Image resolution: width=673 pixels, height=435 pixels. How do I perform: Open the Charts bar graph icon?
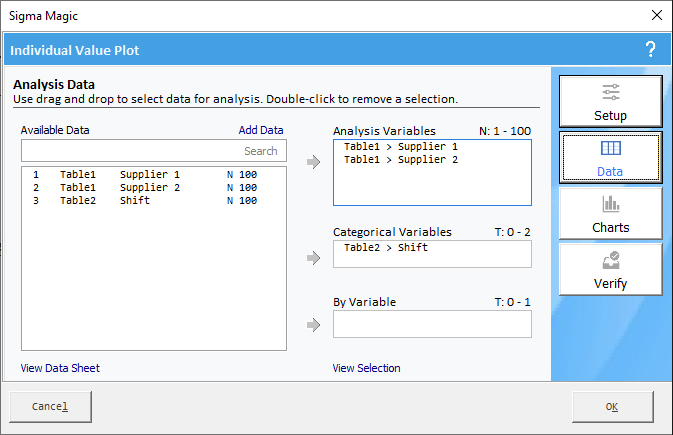(610, 213)
